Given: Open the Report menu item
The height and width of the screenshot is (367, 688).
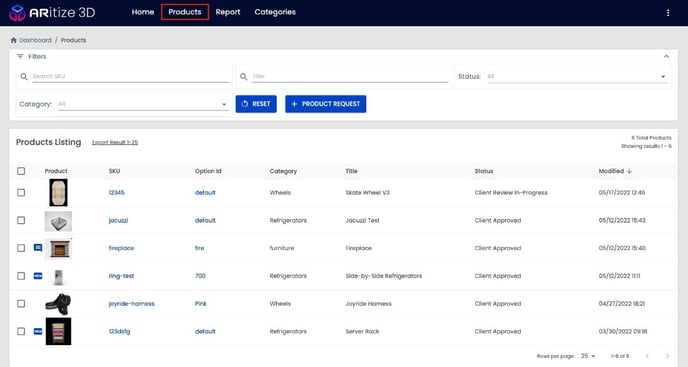Looking at the screenshot, I should [x=228, y=12].
